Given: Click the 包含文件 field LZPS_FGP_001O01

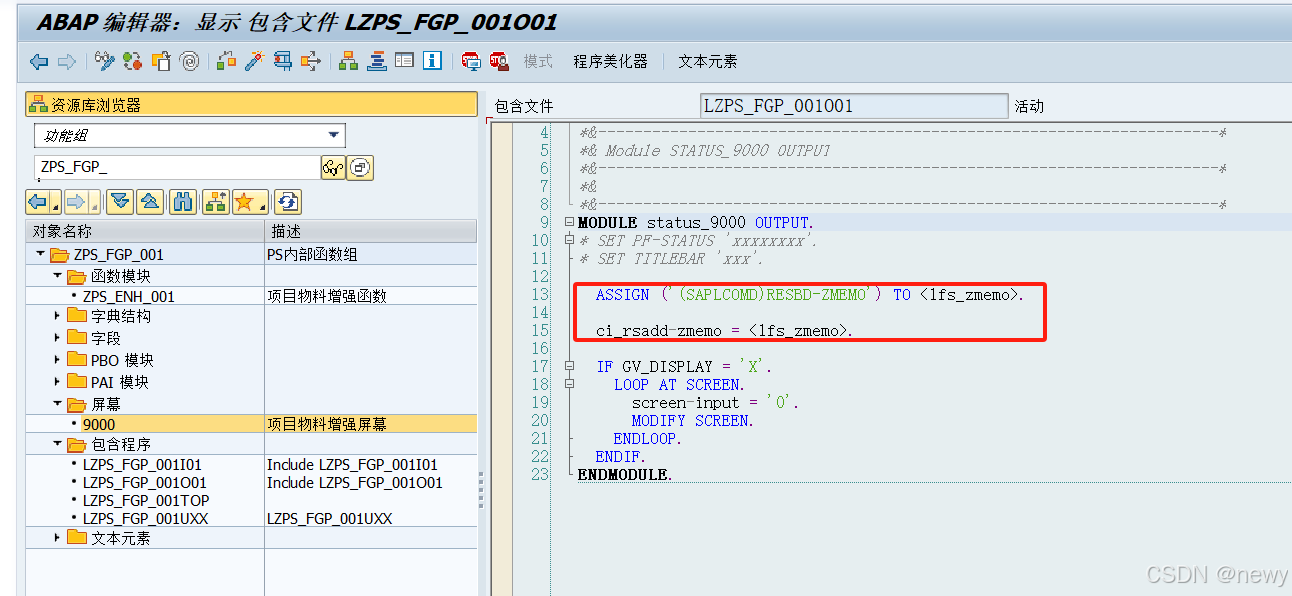Looking at the screenshot, I should [854, 106].
